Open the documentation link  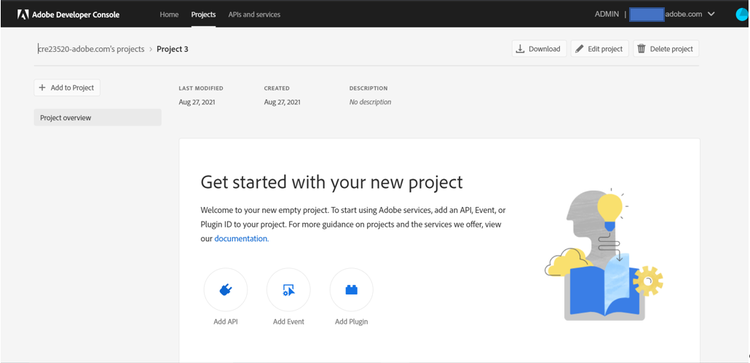pyautogui.click(x=242, y=238)
